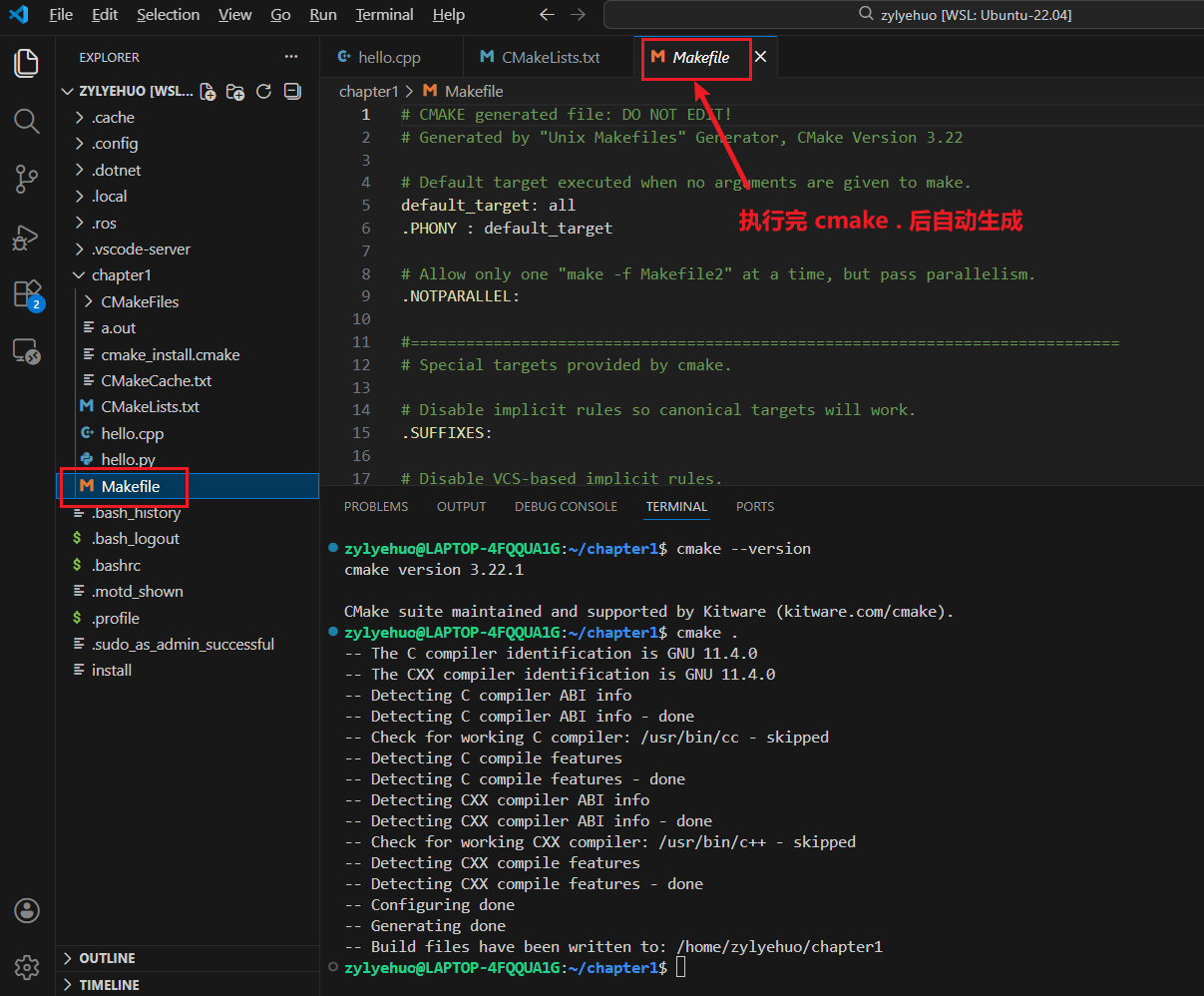Screen dimensions: 1204x996
Task: Expand the .ros folder
Action: (188, 223)
